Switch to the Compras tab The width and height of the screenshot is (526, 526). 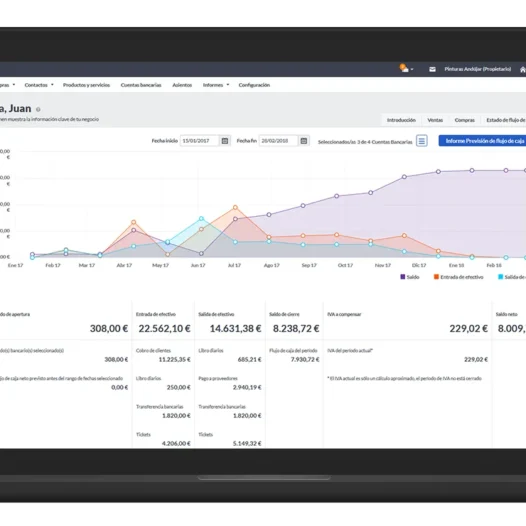pos(465,120)
